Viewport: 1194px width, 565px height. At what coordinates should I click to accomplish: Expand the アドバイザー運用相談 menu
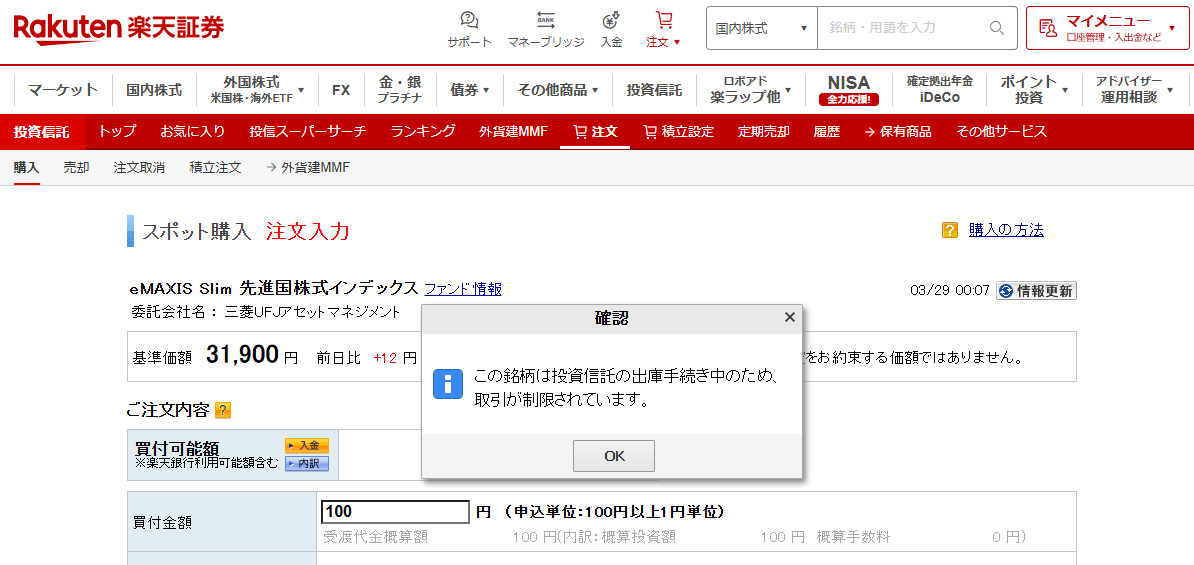pos(1134,90)
